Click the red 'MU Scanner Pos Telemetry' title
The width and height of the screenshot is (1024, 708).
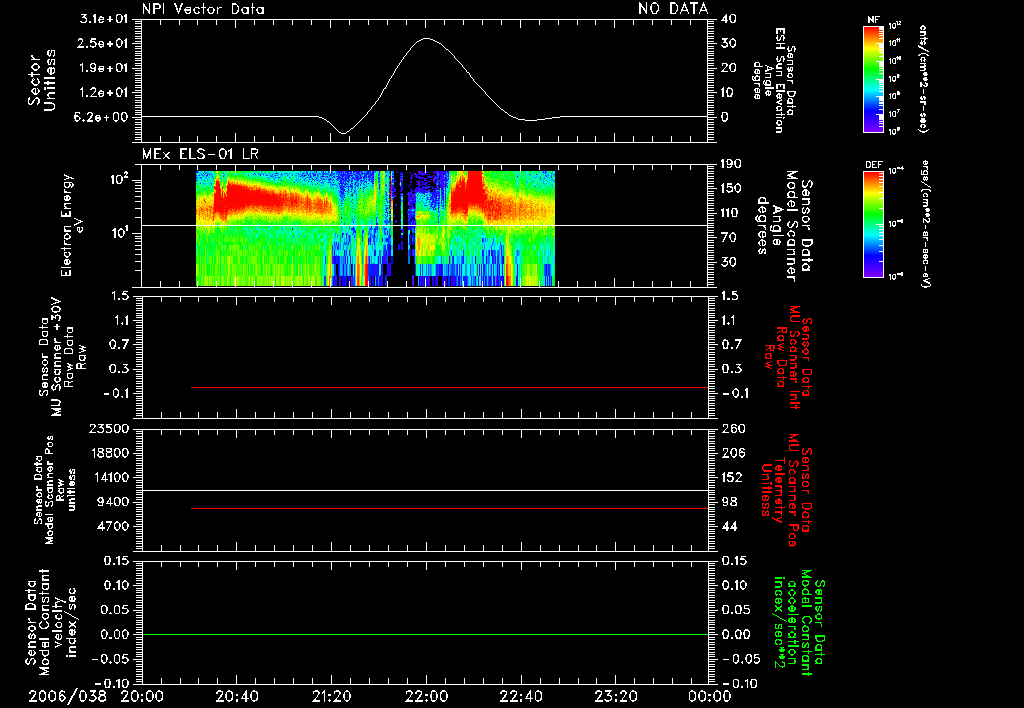786,490
